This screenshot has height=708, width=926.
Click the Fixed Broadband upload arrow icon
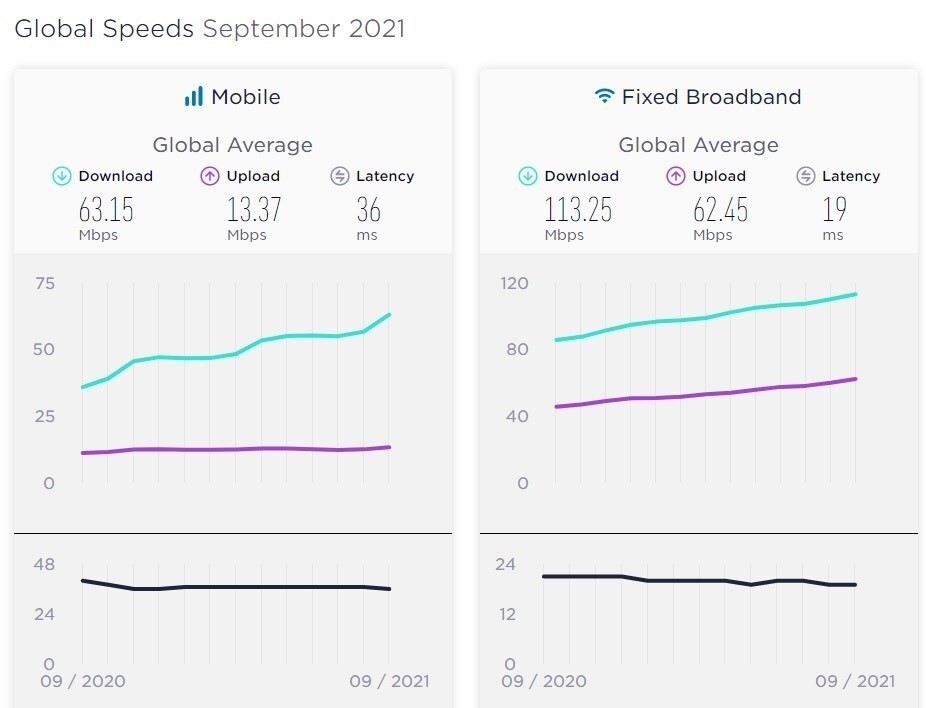click(x=676, y=176)
